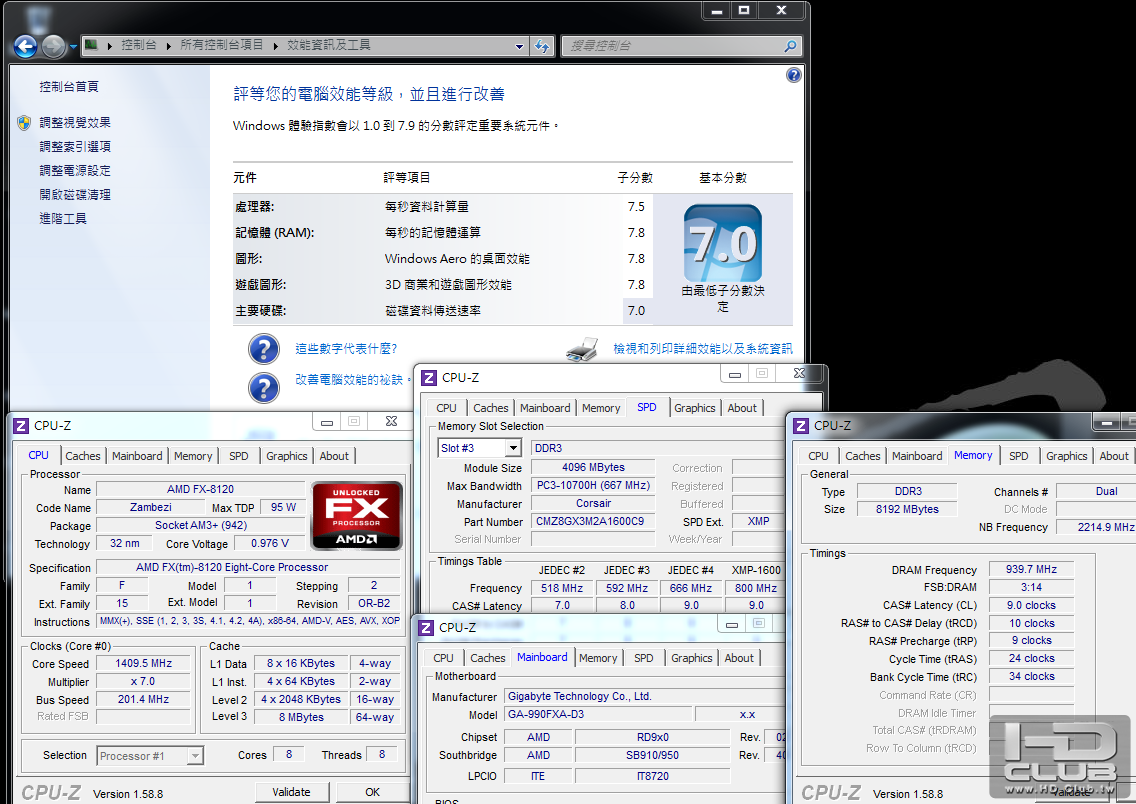Screen dimensions: 1136x804
Task: Click the Module Size 4096 MBytes value
Action: (593, 468)
